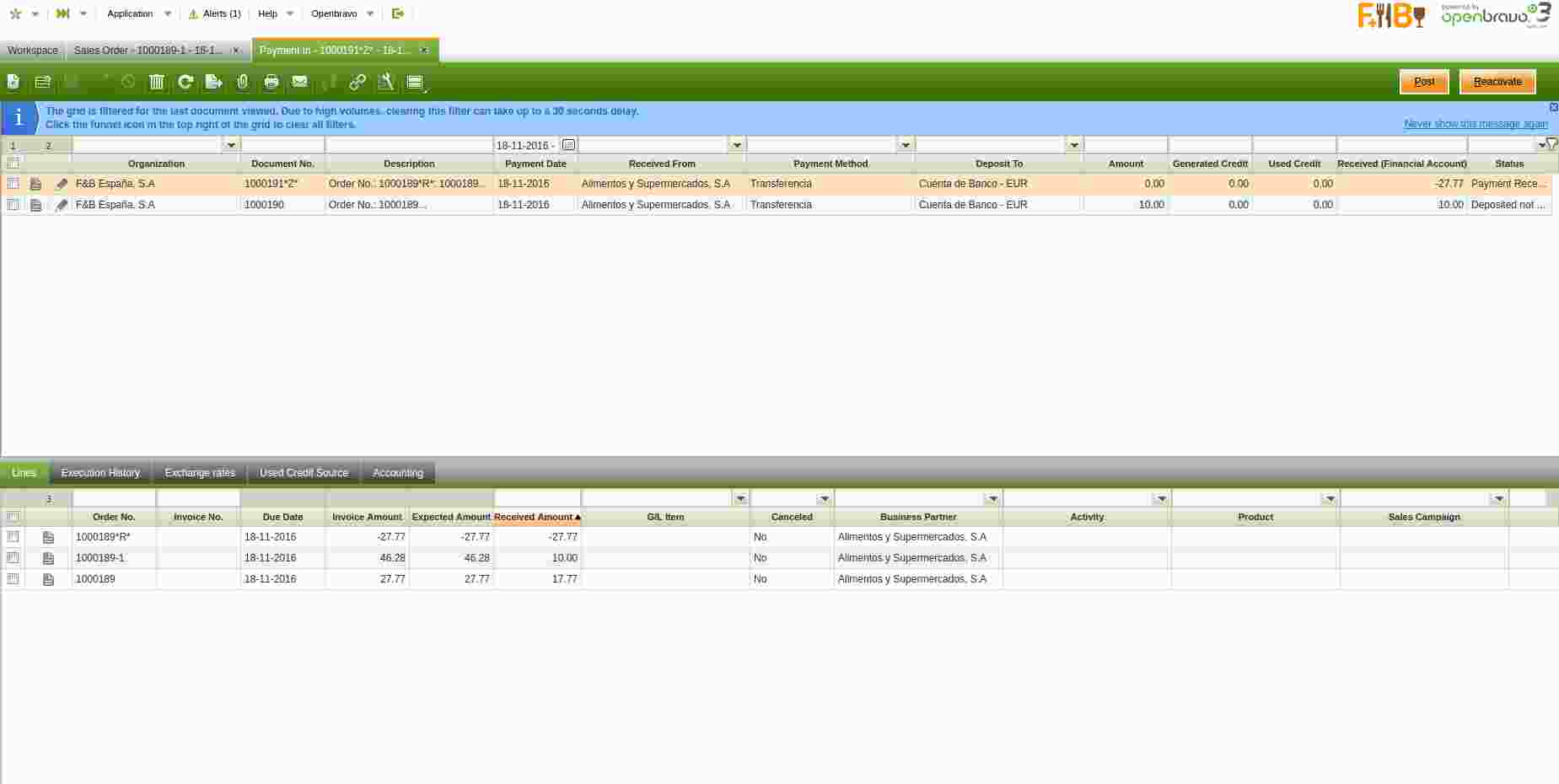
Task: Open the Canceled filter dropdown
Action: (824, 499)
